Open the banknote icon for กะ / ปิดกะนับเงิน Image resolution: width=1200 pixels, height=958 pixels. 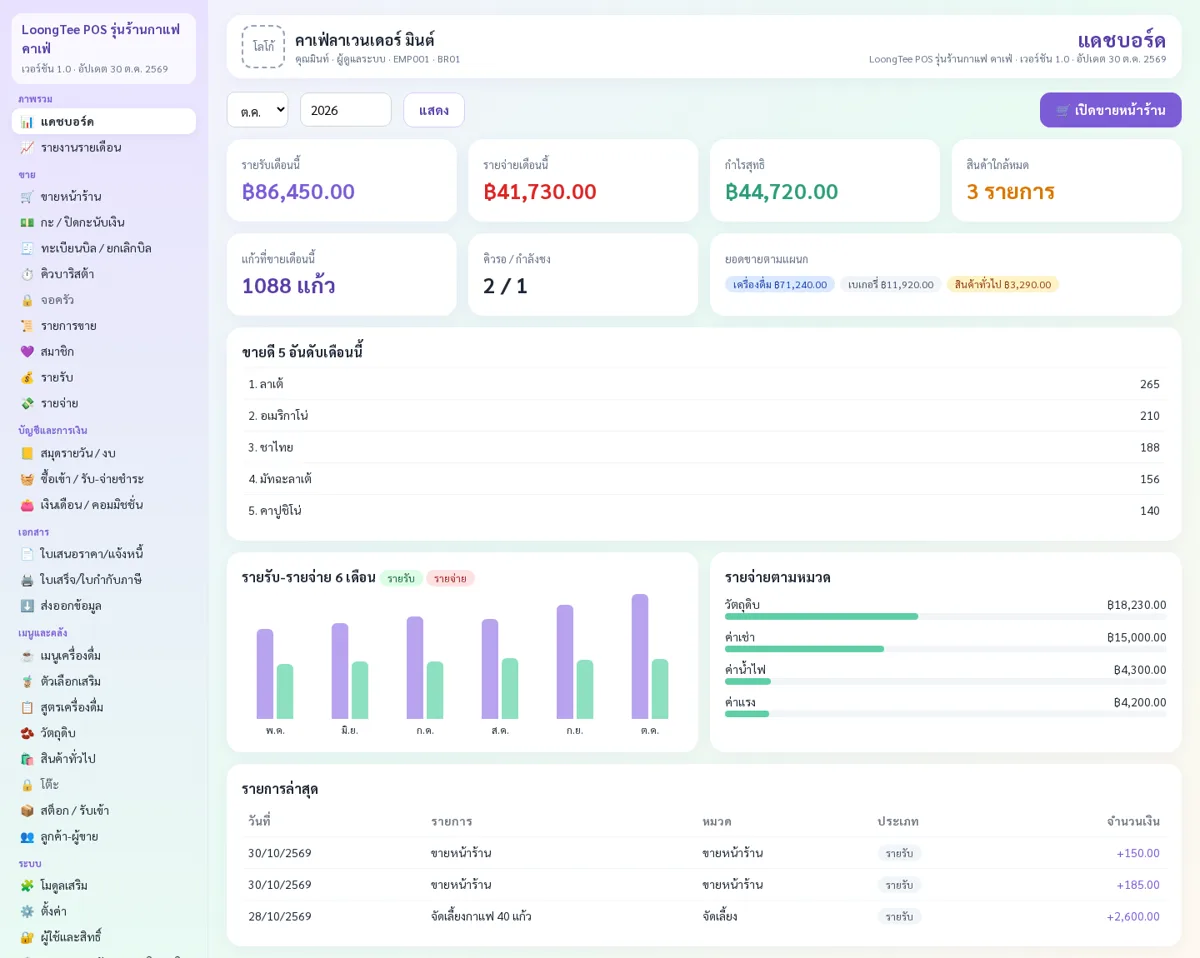click(27, 223)
